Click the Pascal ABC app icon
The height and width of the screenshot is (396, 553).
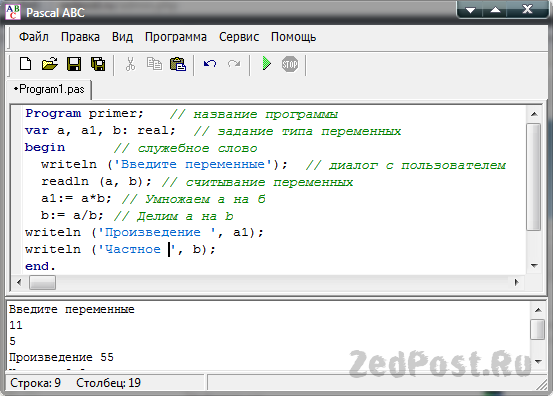coord(13,12)
